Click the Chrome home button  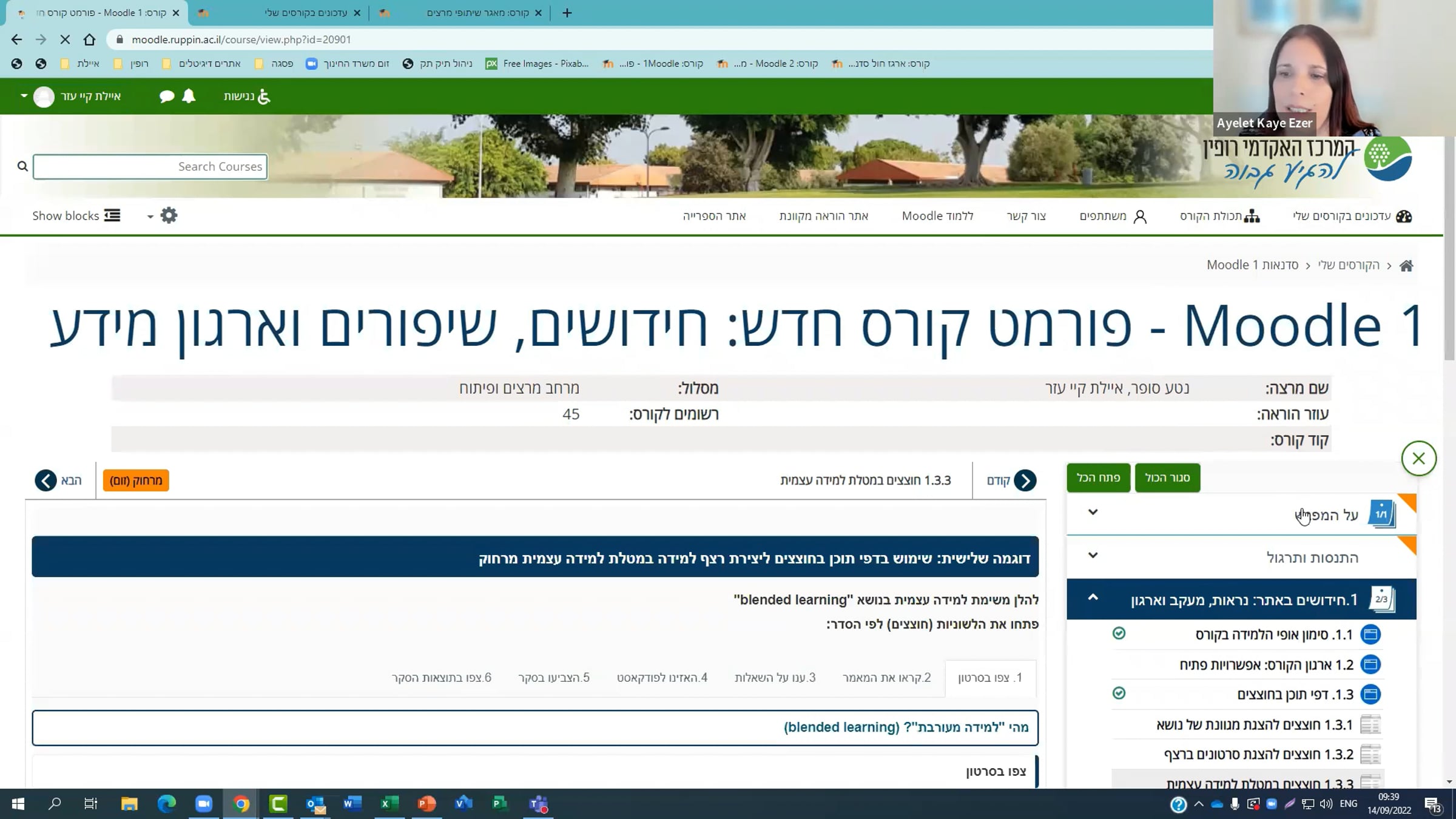pos(89,39)
